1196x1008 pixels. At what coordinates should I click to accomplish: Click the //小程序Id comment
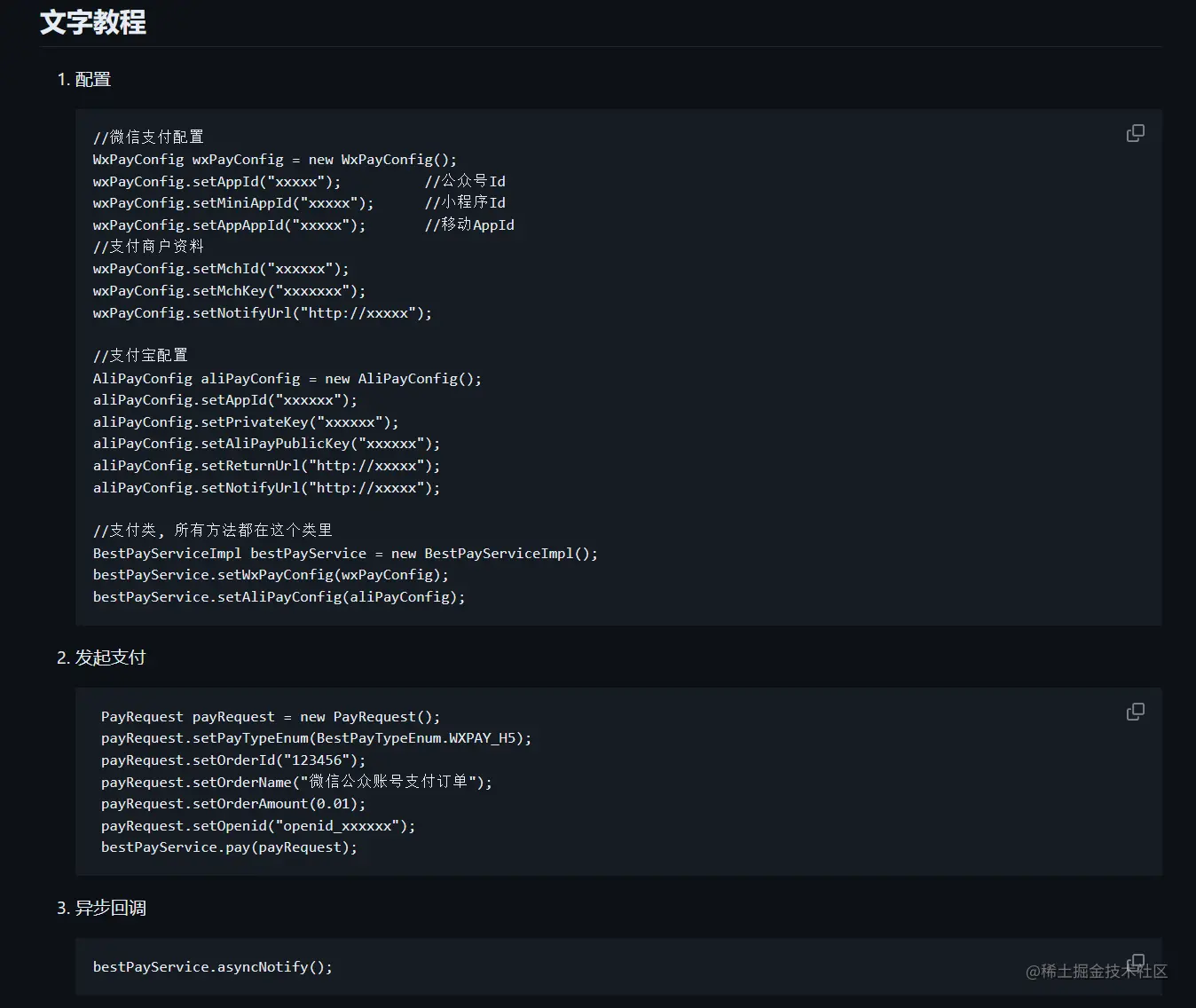tap(465, 203)
